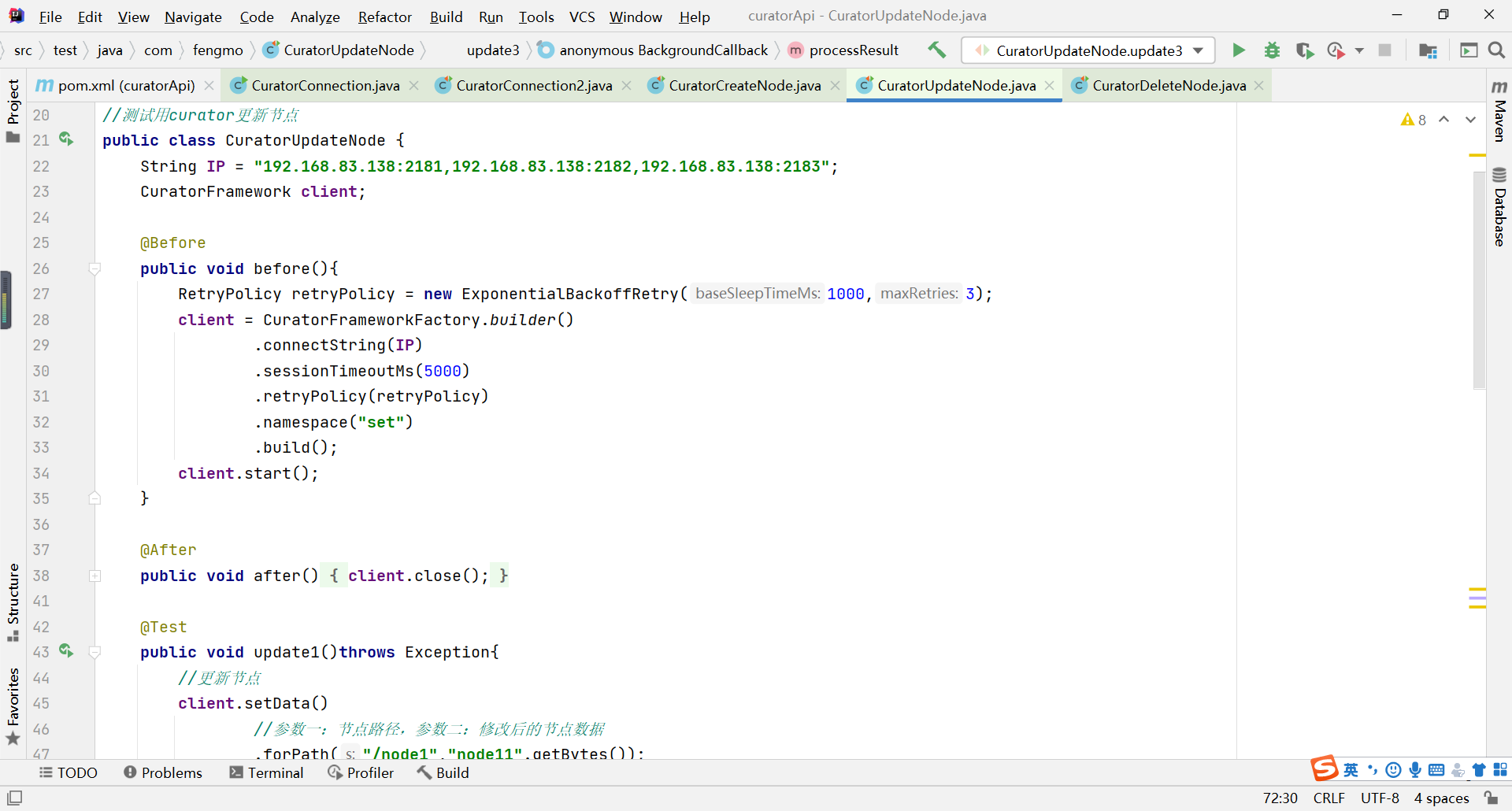Click the editor vertical scrollbar thumb
1512x811 pixels.
point(1478,280)
